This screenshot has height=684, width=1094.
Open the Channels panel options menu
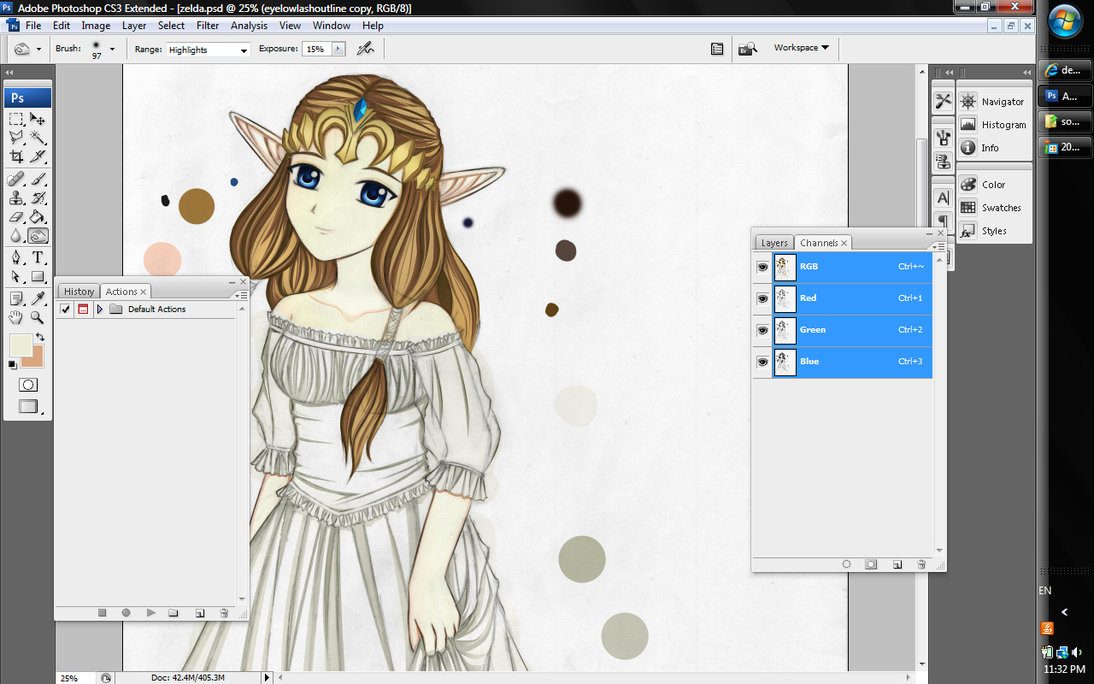tap(940, 246)
